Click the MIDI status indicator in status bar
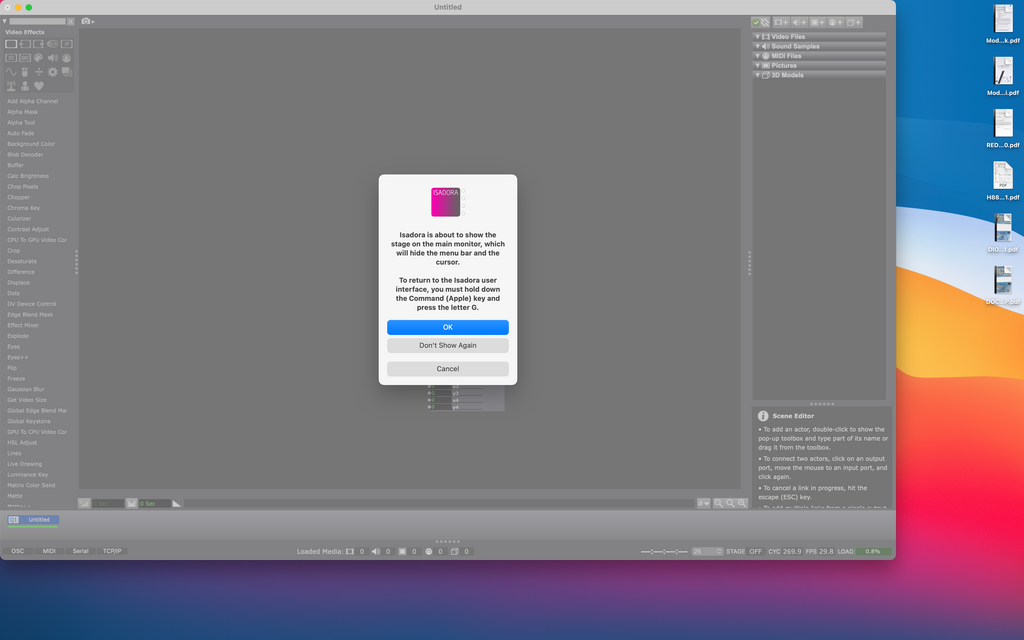 pyautogui.click(x=49, y=551)
